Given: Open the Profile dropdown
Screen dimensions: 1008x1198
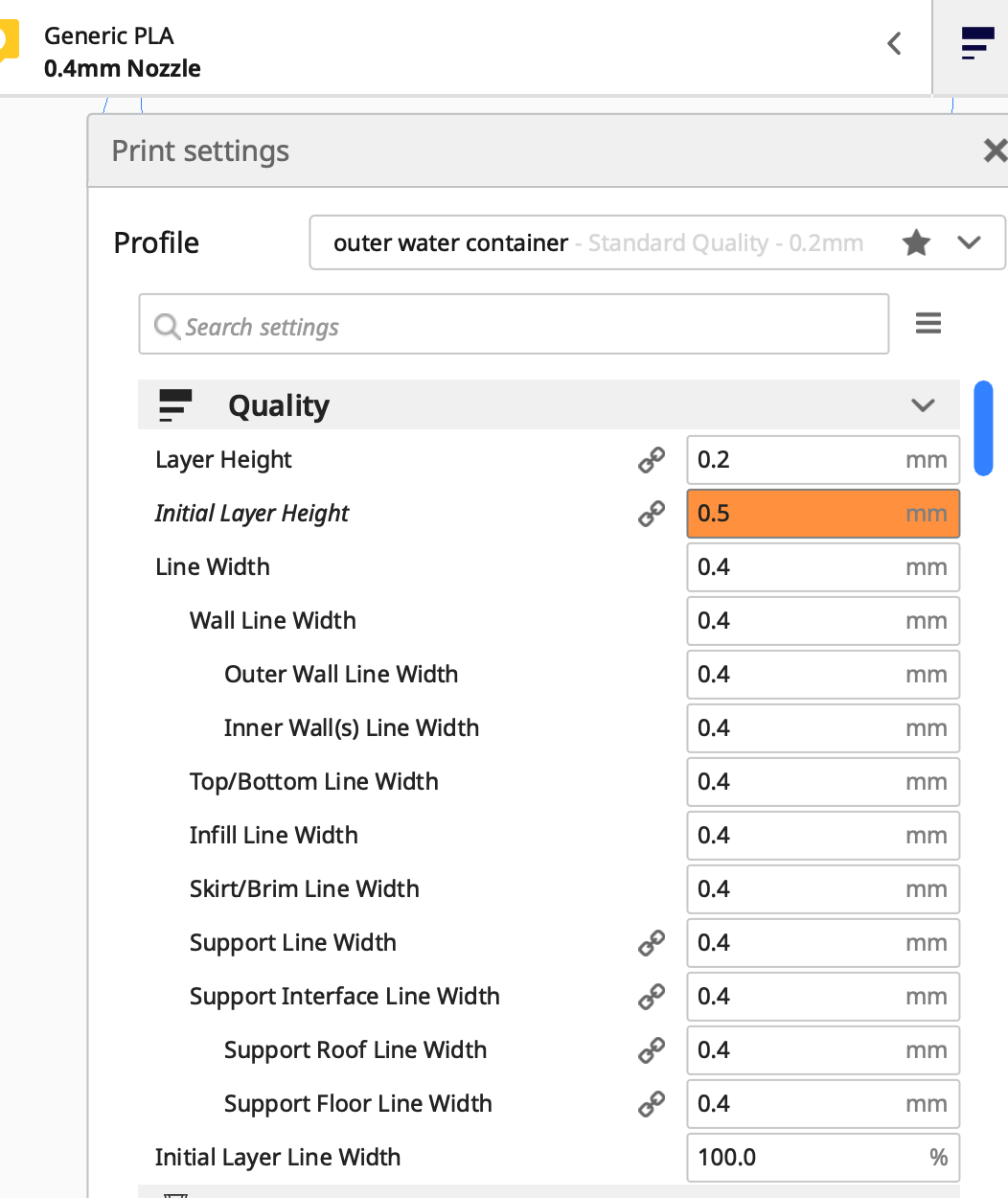Looking at the screenshot, I should [969, 242].
